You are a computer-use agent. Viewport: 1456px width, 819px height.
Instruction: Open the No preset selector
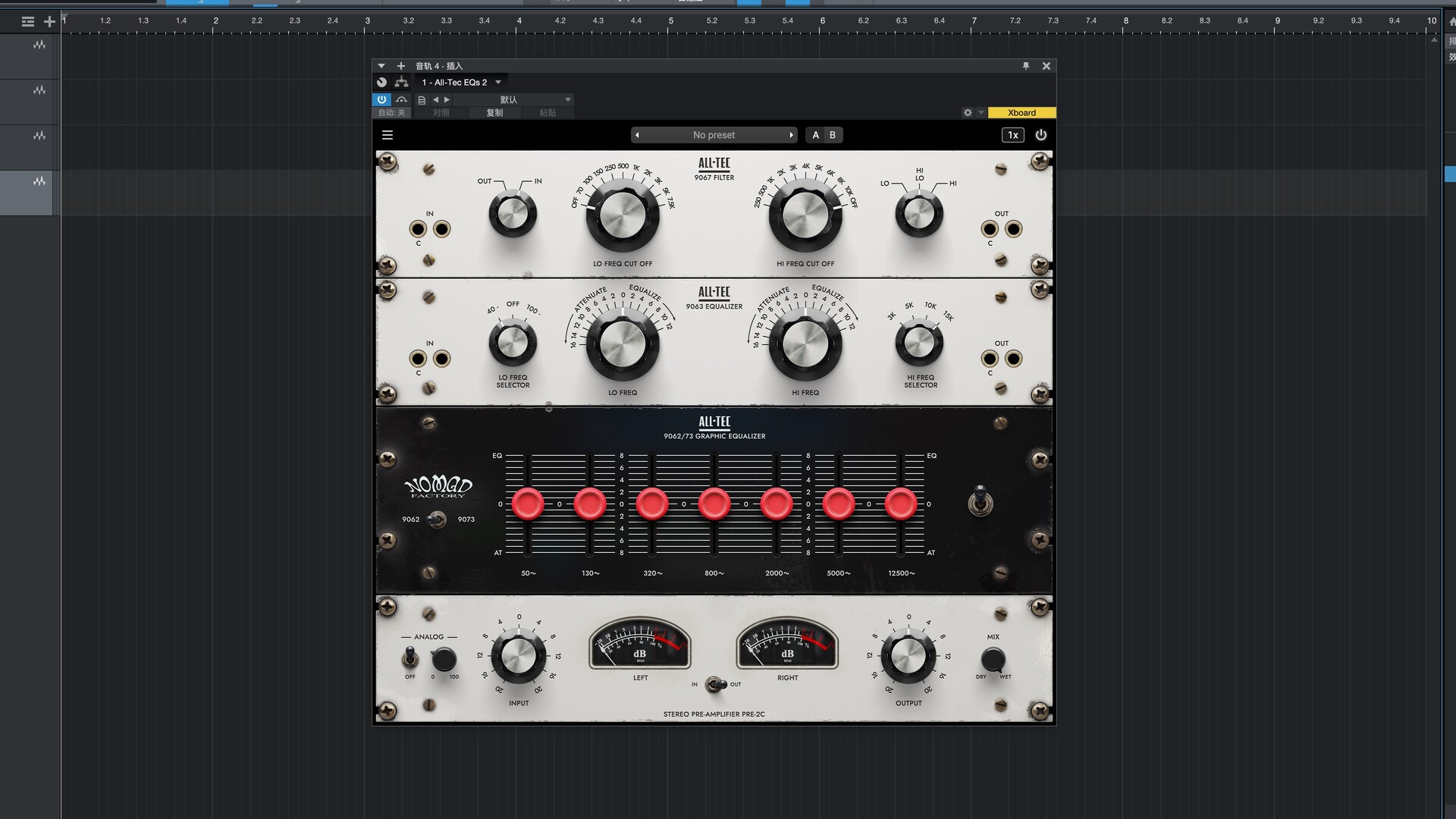click(x=714, y=135)
